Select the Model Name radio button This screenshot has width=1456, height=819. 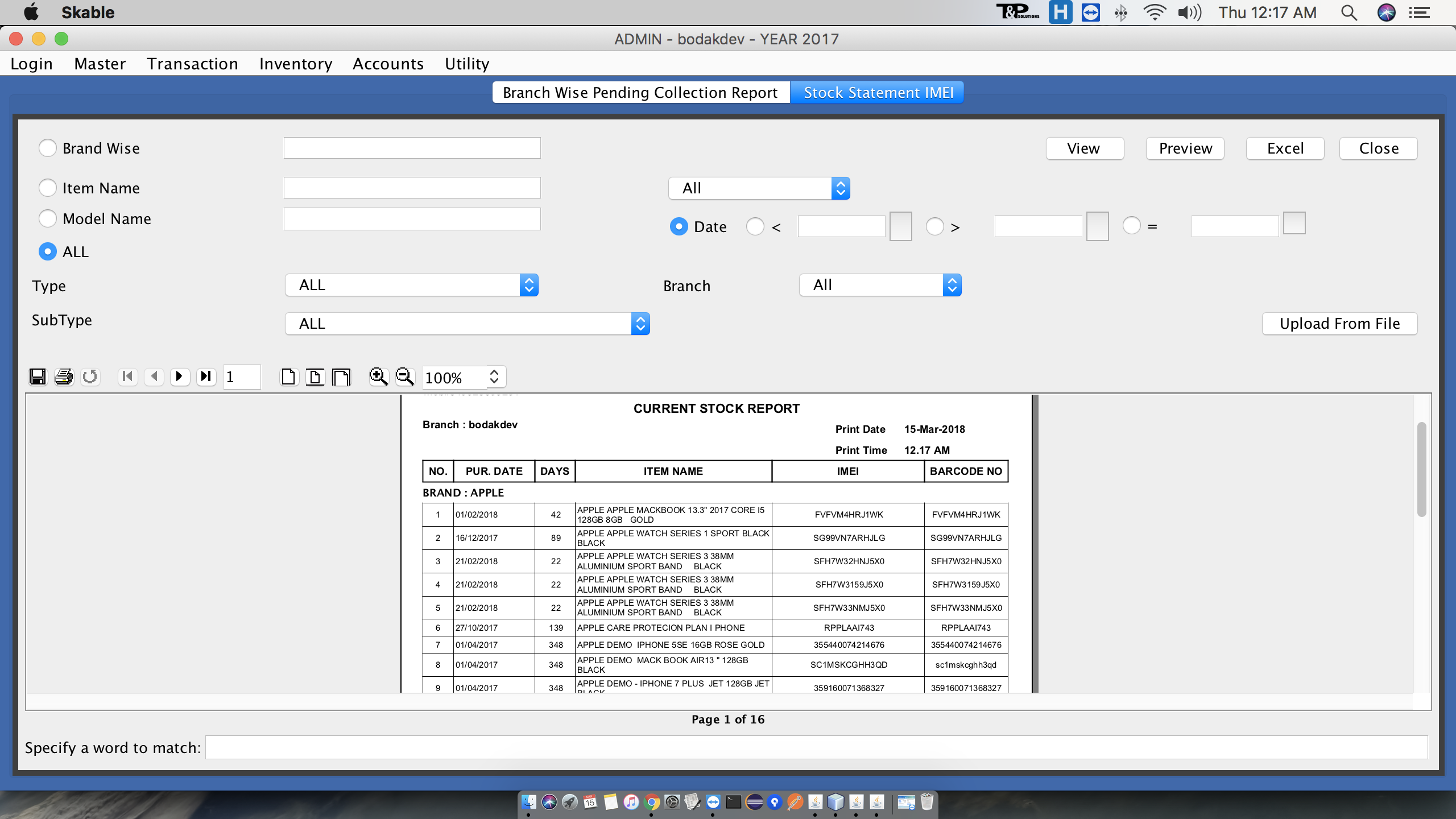pos(48,218)
